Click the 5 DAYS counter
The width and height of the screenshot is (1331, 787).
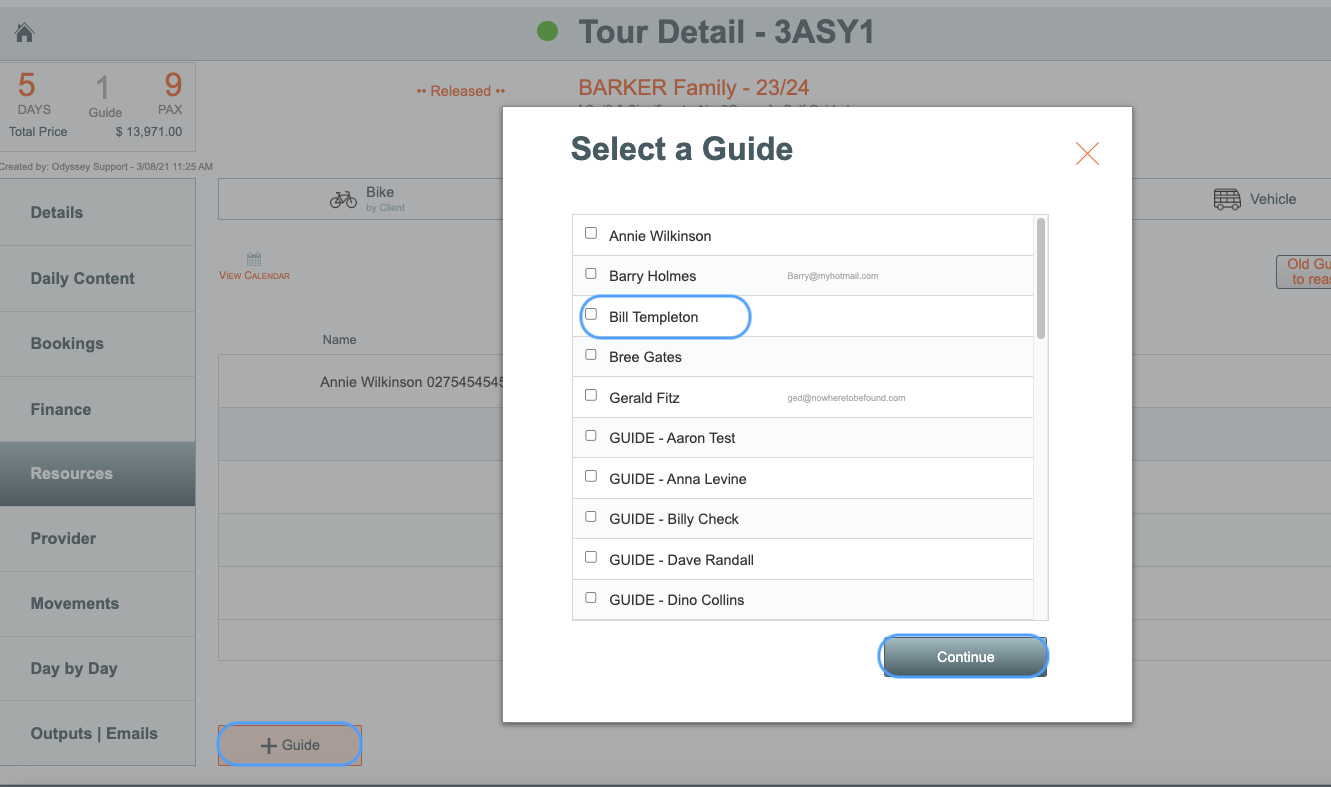coord(32,93)
